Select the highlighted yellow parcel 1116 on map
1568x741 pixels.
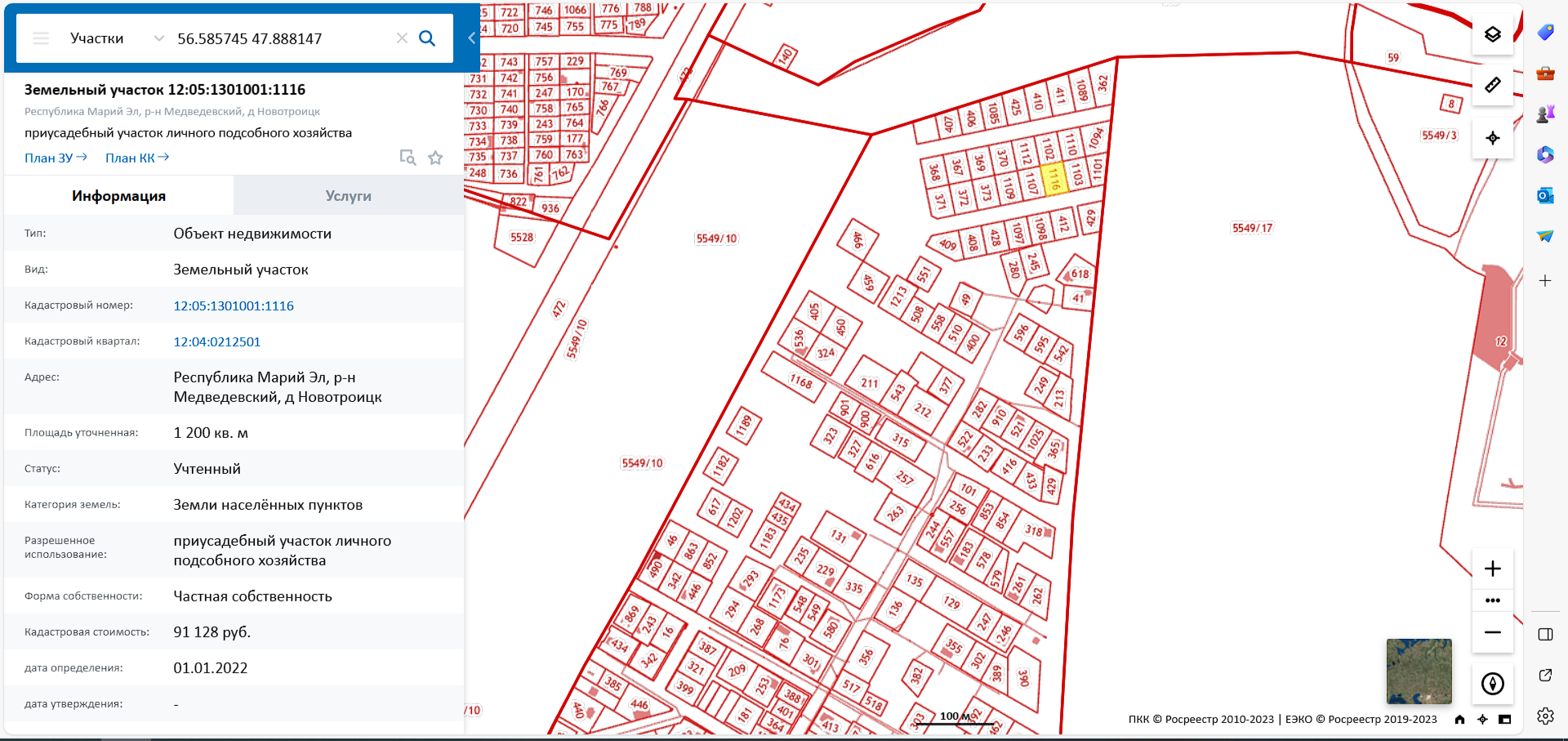(x=1055, y=178)
